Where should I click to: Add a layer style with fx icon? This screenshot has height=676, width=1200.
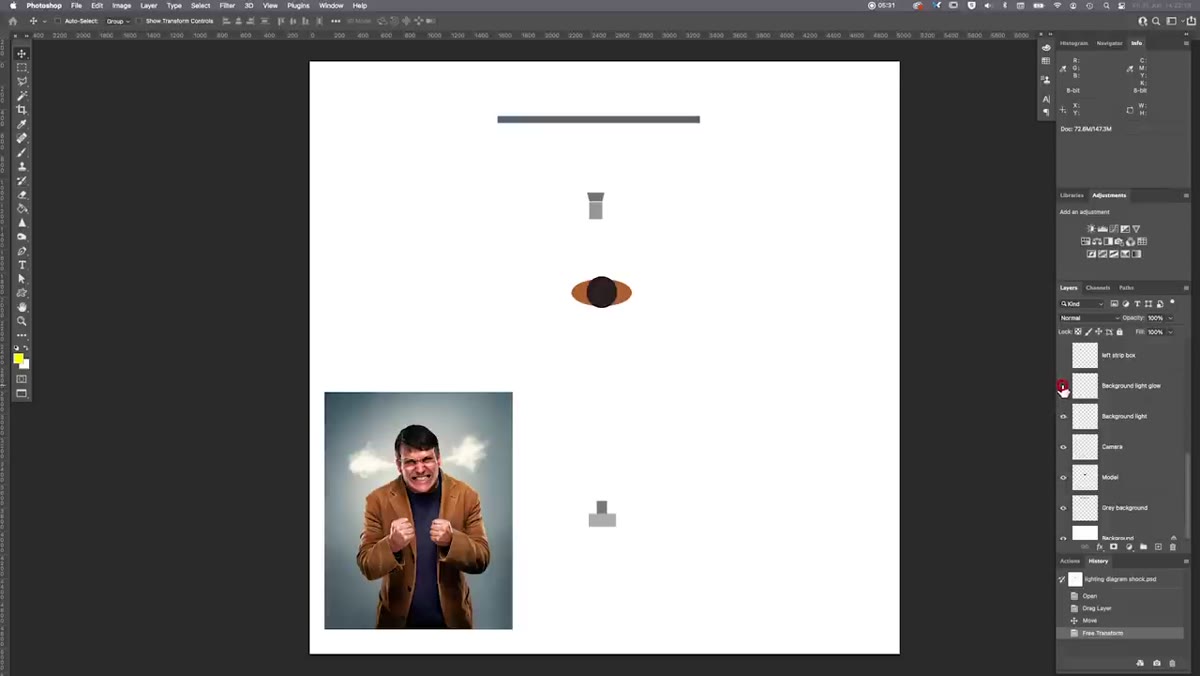(1100, 547)
